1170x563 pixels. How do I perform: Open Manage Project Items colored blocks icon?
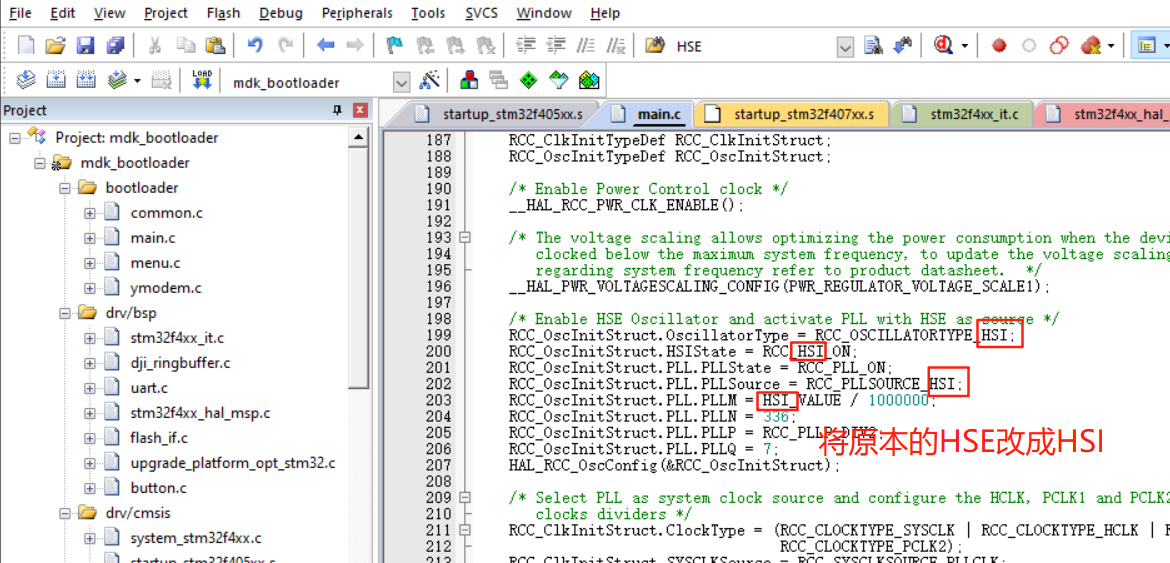click(469, 81)
